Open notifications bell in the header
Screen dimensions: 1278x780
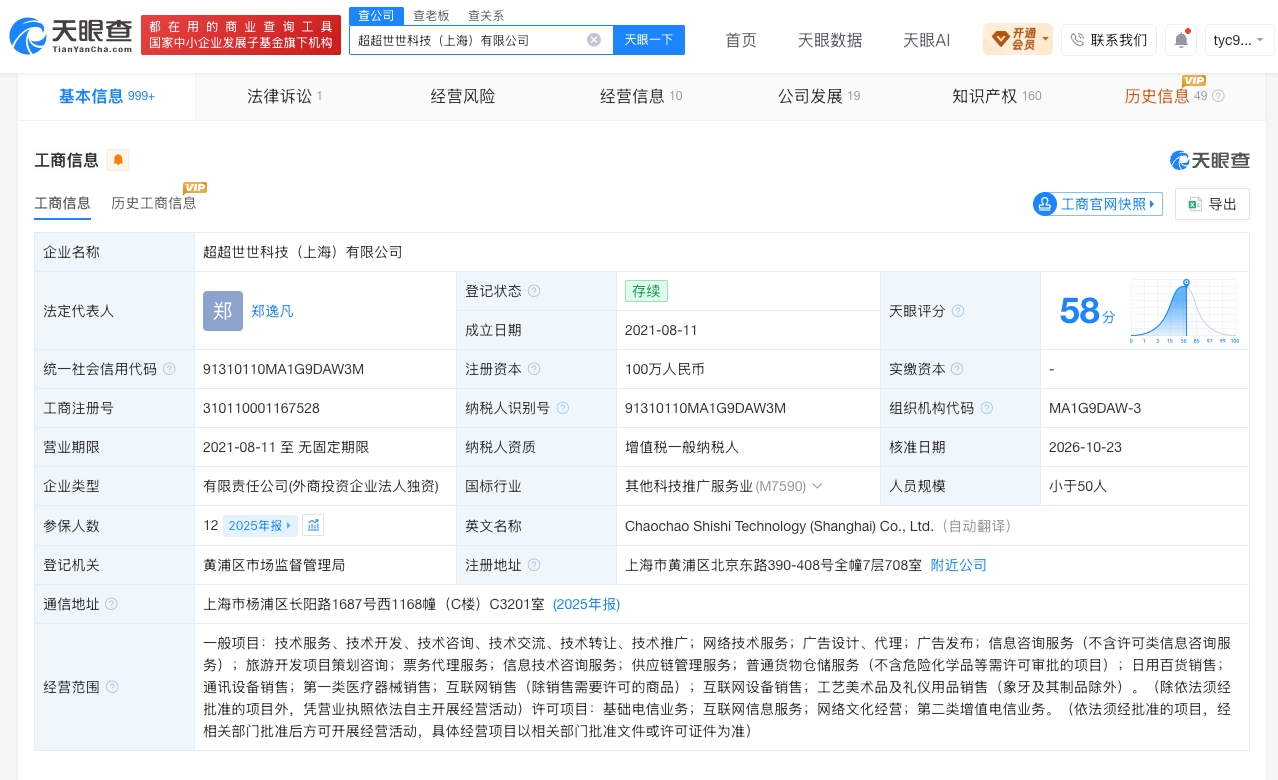[x=1181, y=40]
